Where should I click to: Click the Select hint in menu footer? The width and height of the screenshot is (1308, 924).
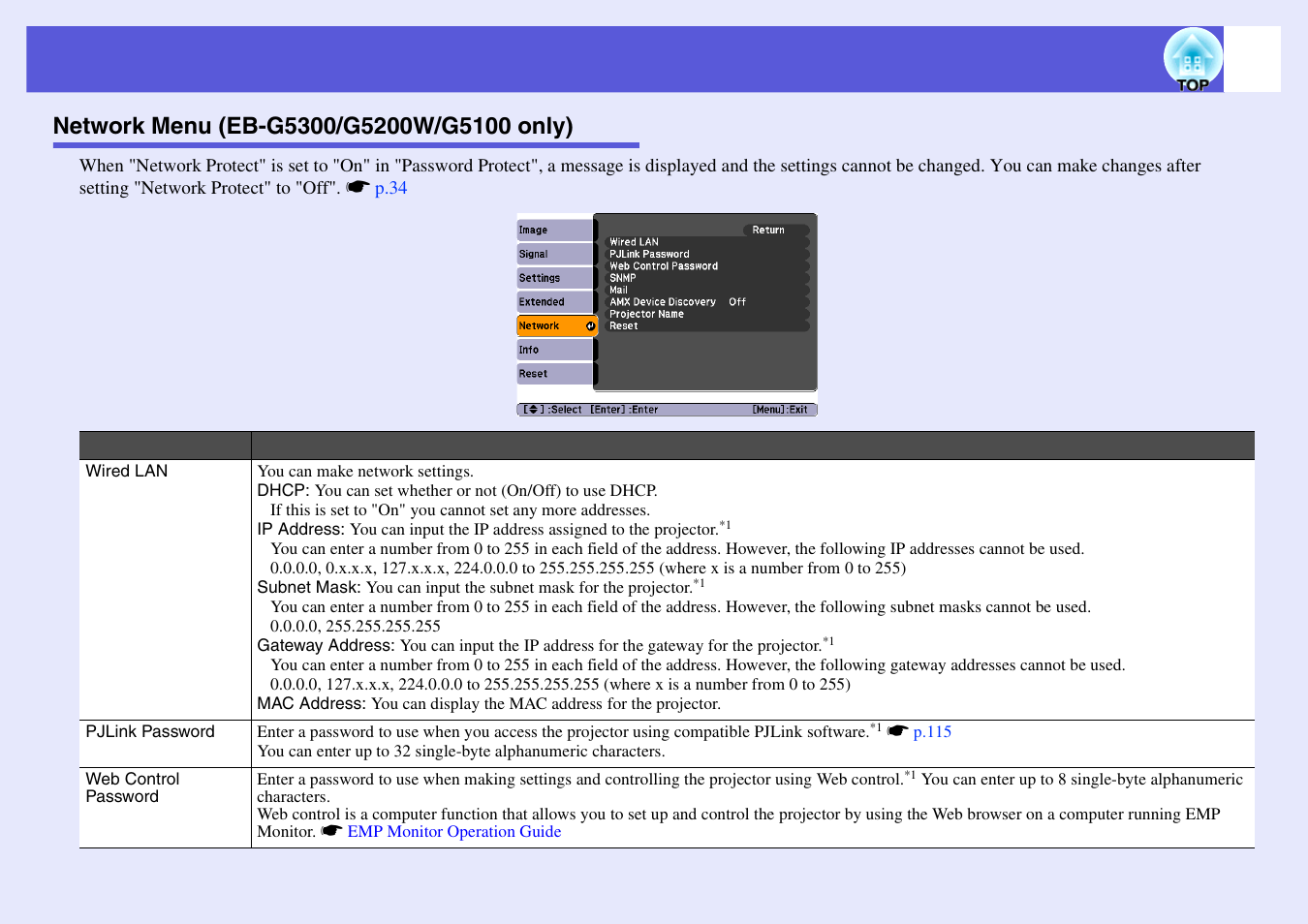[x=552, y=410]
